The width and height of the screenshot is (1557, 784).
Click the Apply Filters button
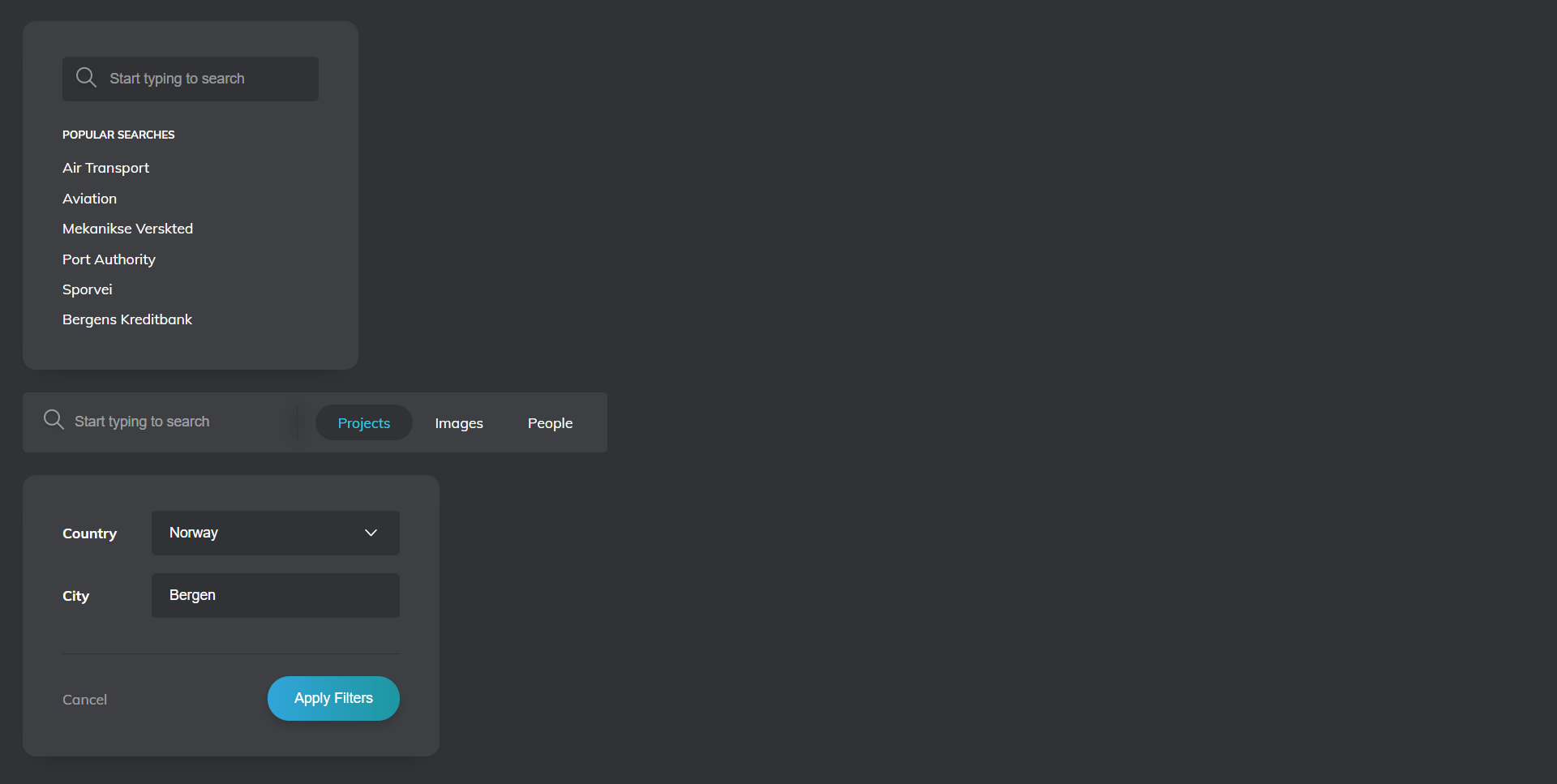[333, 698]
